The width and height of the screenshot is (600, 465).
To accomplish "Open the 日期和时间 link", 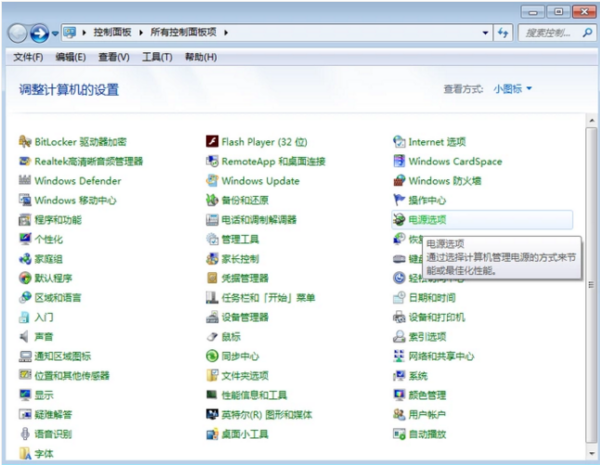I will point(432,298).
